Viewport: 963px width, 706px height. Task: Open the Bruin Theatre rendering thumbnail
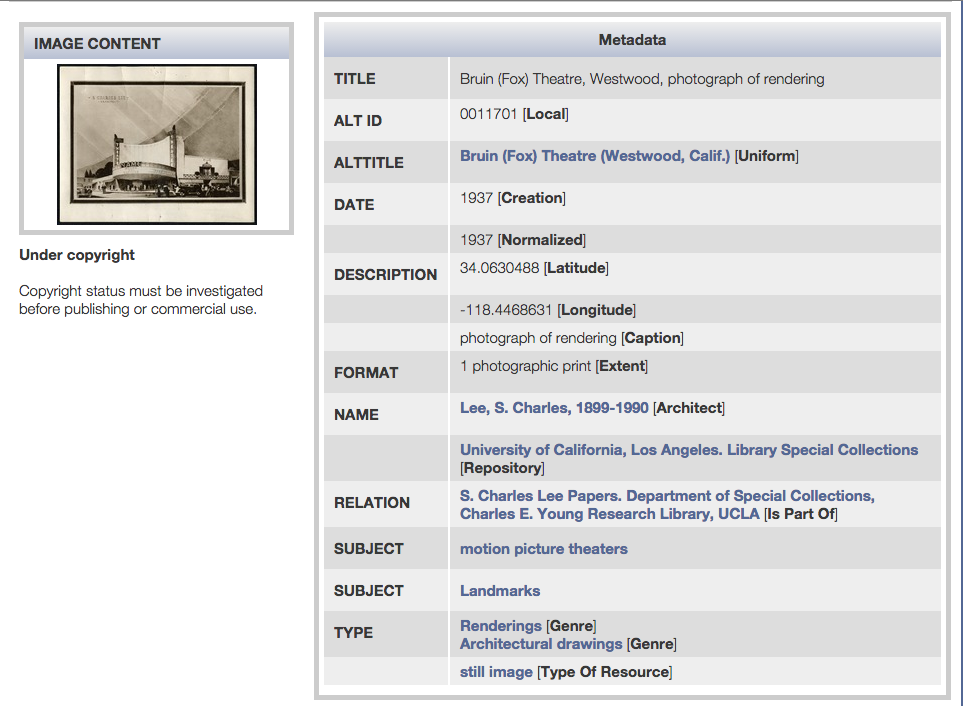click(x=157, y=144)
